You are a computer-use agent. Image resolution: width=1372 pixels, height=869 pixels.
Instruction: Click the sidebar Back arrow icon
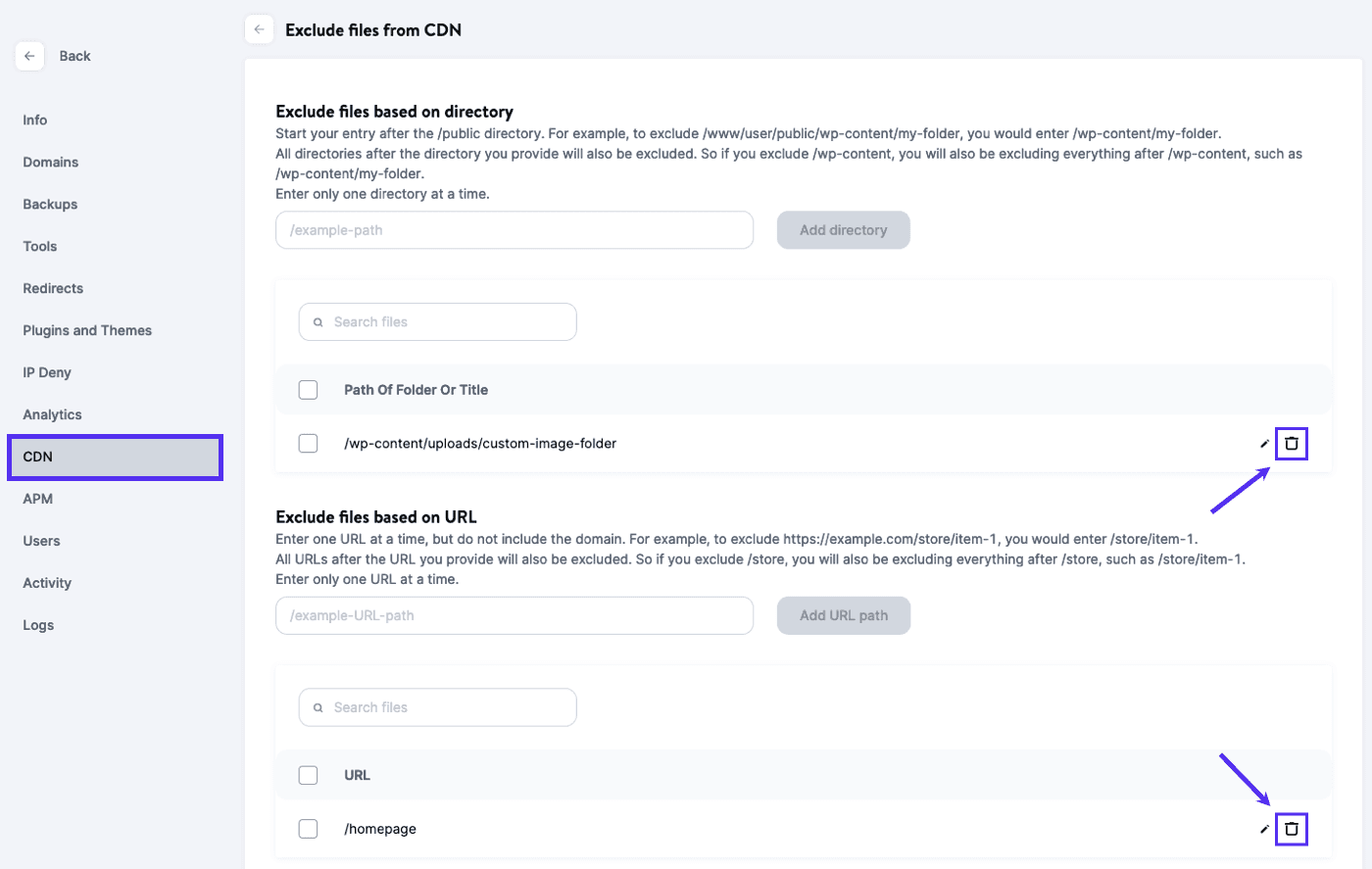pyautogui.click(x=29, y=56)
